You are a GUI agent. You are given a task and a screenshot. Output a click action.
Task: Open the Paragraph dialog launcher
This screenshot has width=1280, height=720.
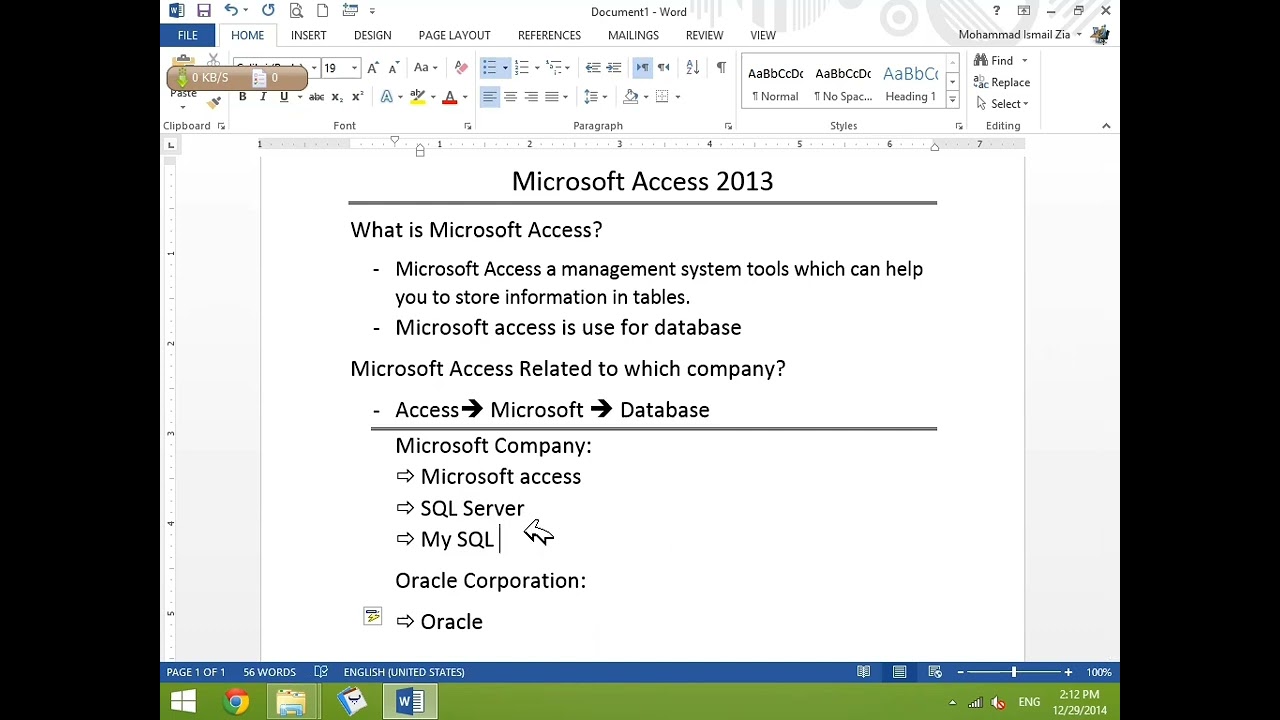tap(728, 126)
